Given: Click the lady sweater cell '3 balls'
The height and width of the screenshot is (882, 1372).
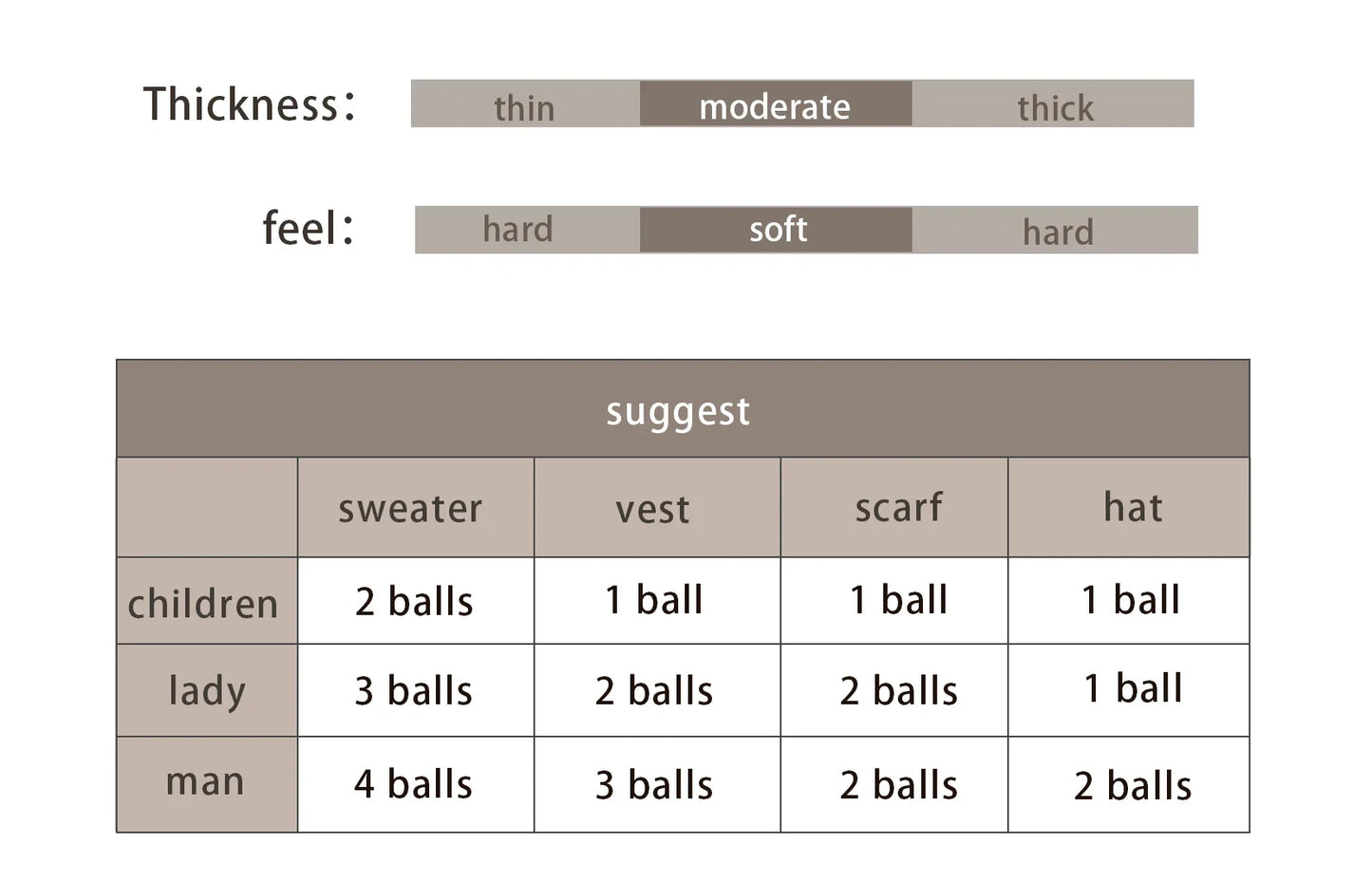Looking at the screenshot, I should click(416, 690).
